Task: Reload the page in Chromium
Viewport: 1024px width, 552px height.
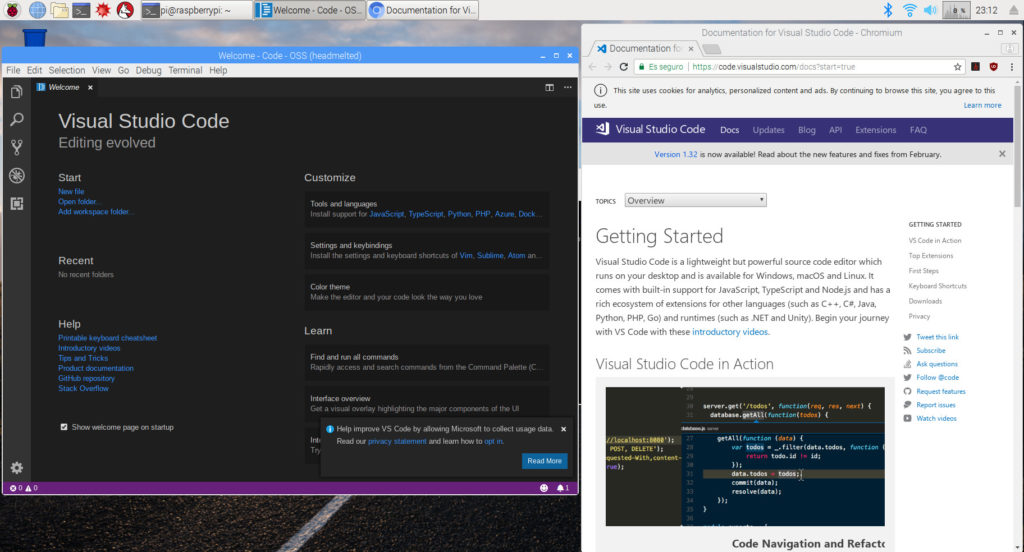Action: click(624, 67)
